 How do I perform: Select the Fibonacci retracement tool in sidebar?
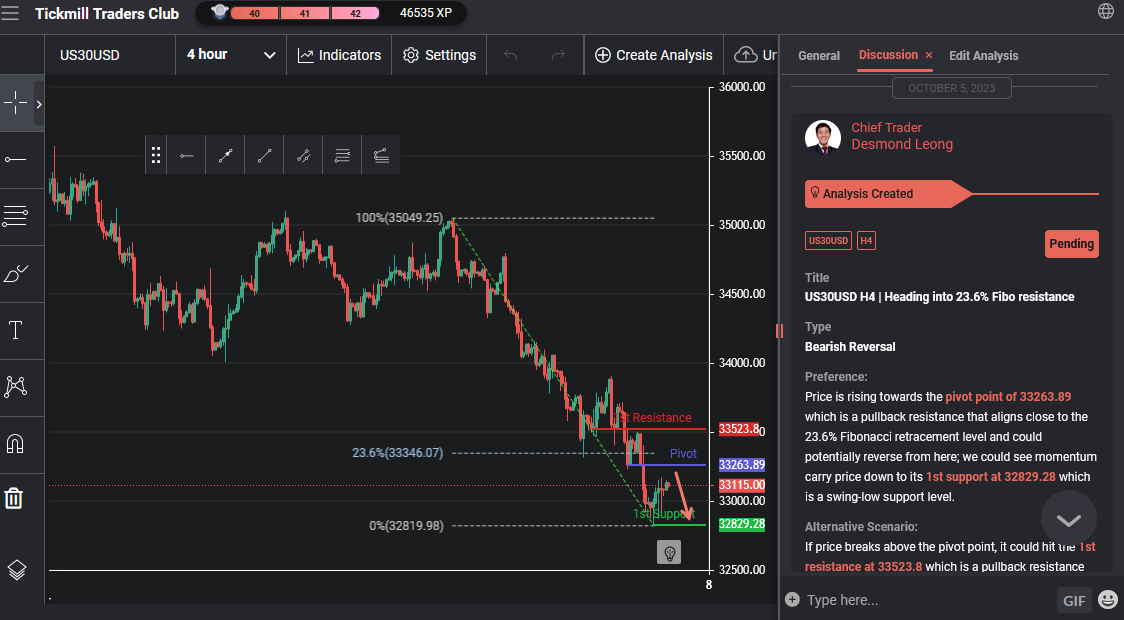tap(15, 216)
